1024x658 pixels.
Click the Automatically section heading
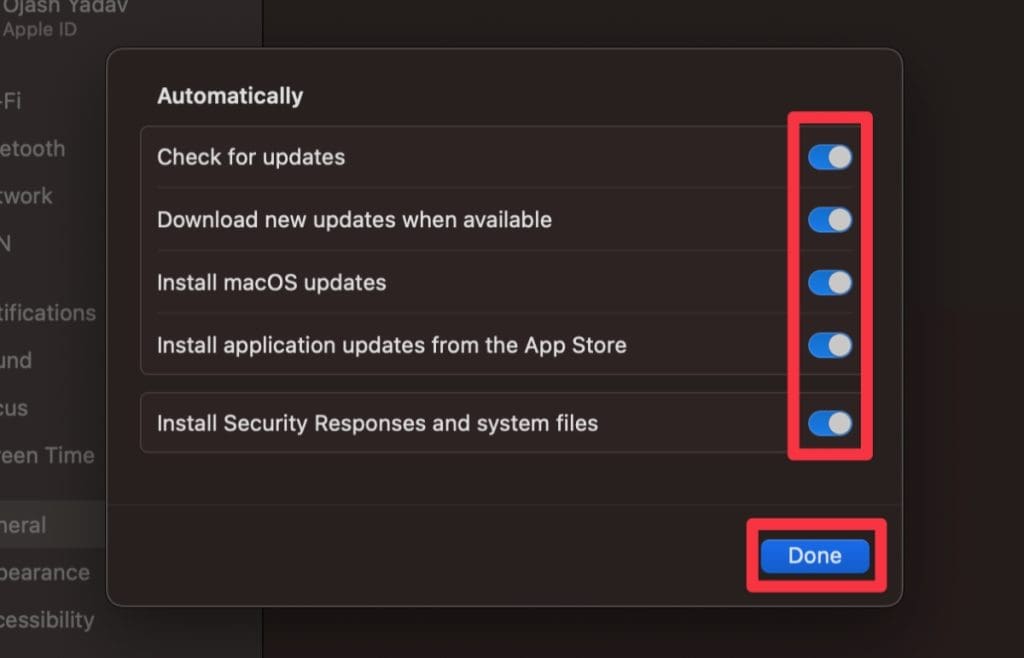tap(230, 96)
